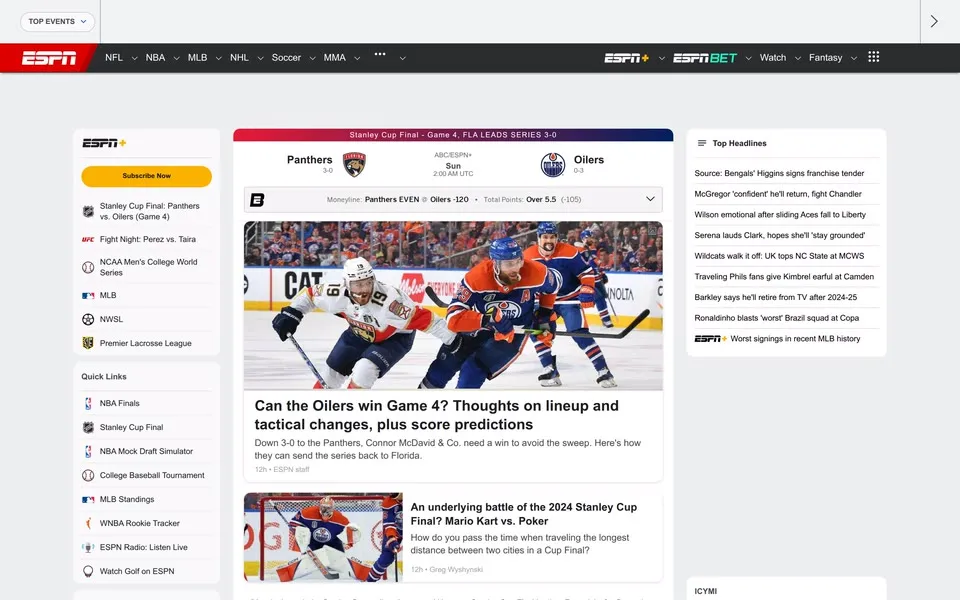Open the Watch nav menu item
The width and height of the screenshot is (960, 600).
(x=773, y=58)
